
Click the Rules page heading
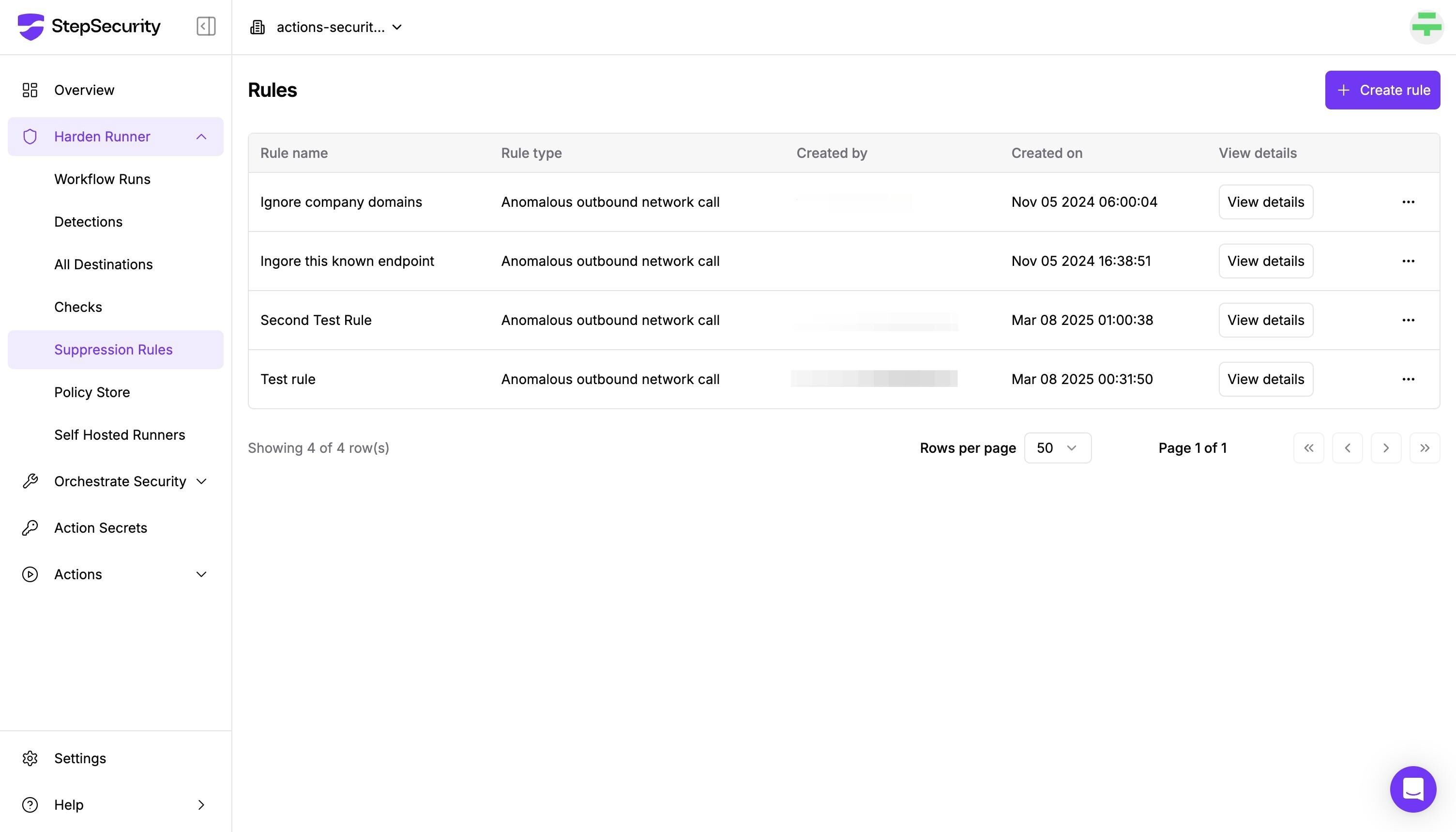click(273, 90)
